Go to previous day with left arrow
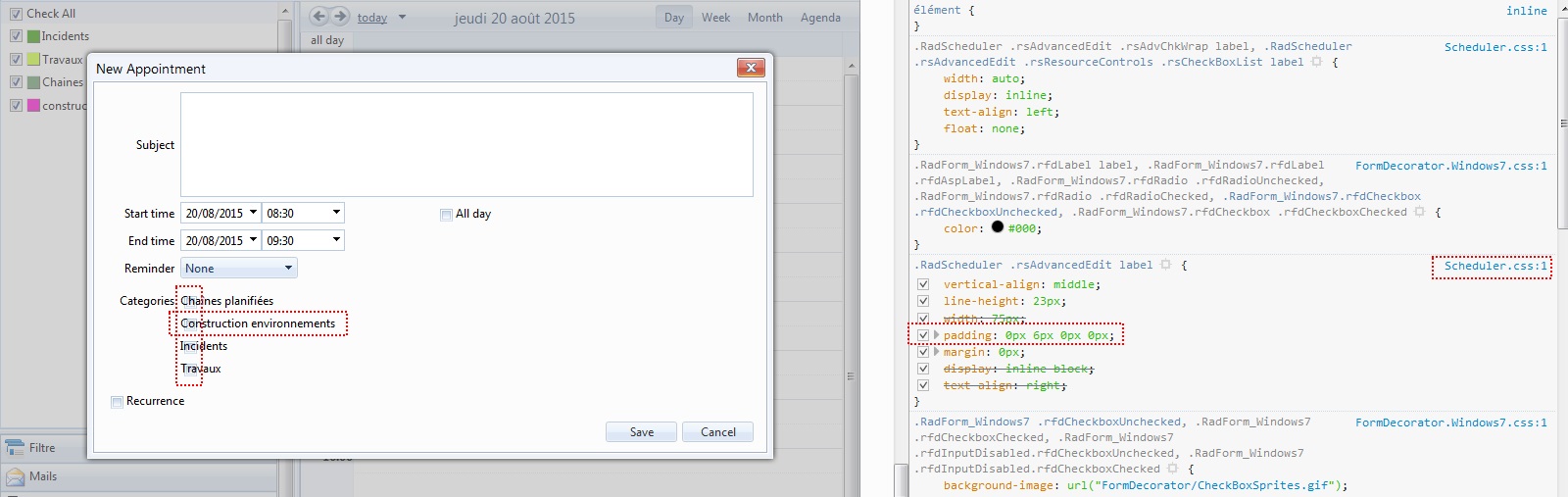 318,17
